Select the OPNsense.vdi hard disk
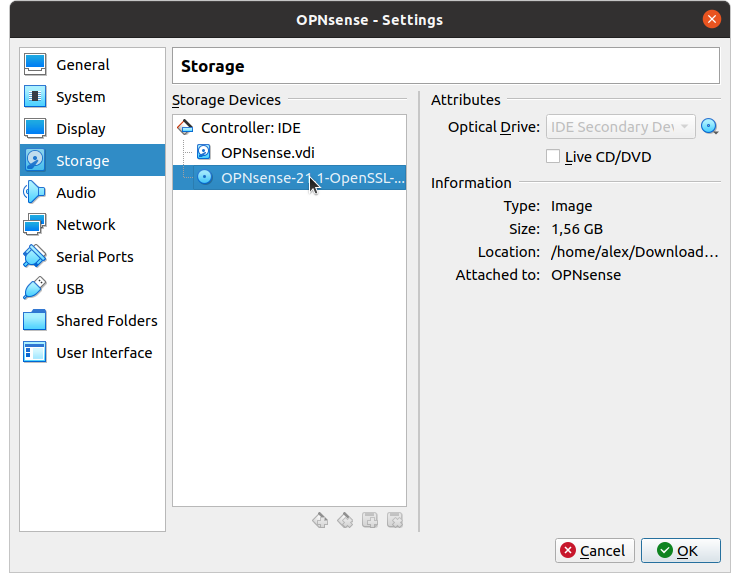 pyautogui.click(x=289, y=152)
